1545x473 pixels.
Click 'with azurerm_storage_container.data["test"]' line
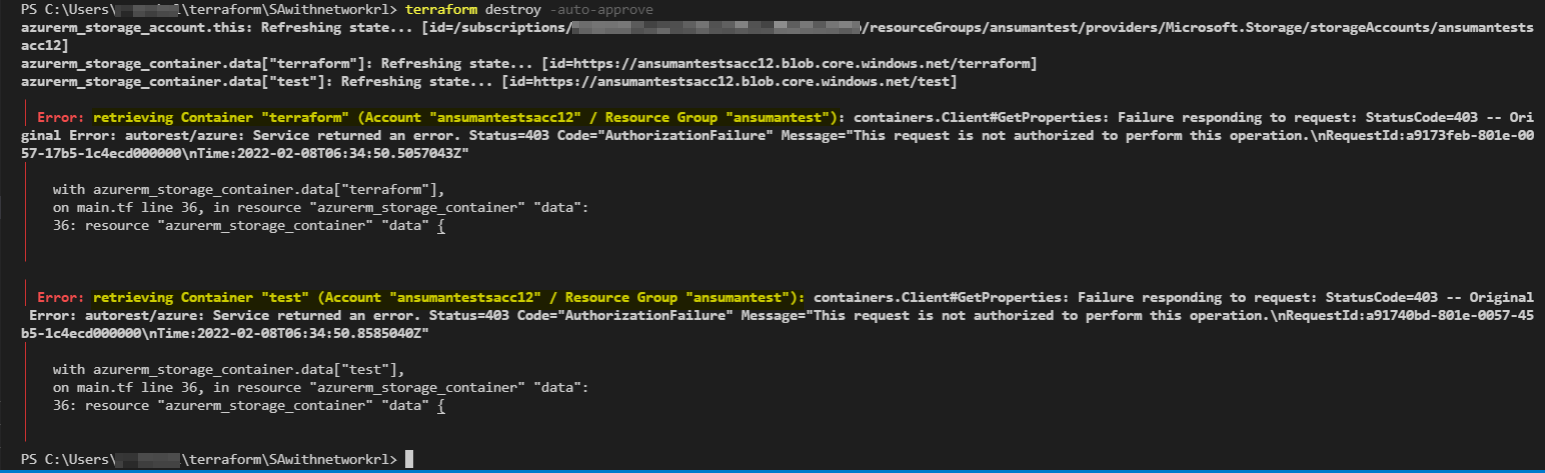[x=228, y=367]
